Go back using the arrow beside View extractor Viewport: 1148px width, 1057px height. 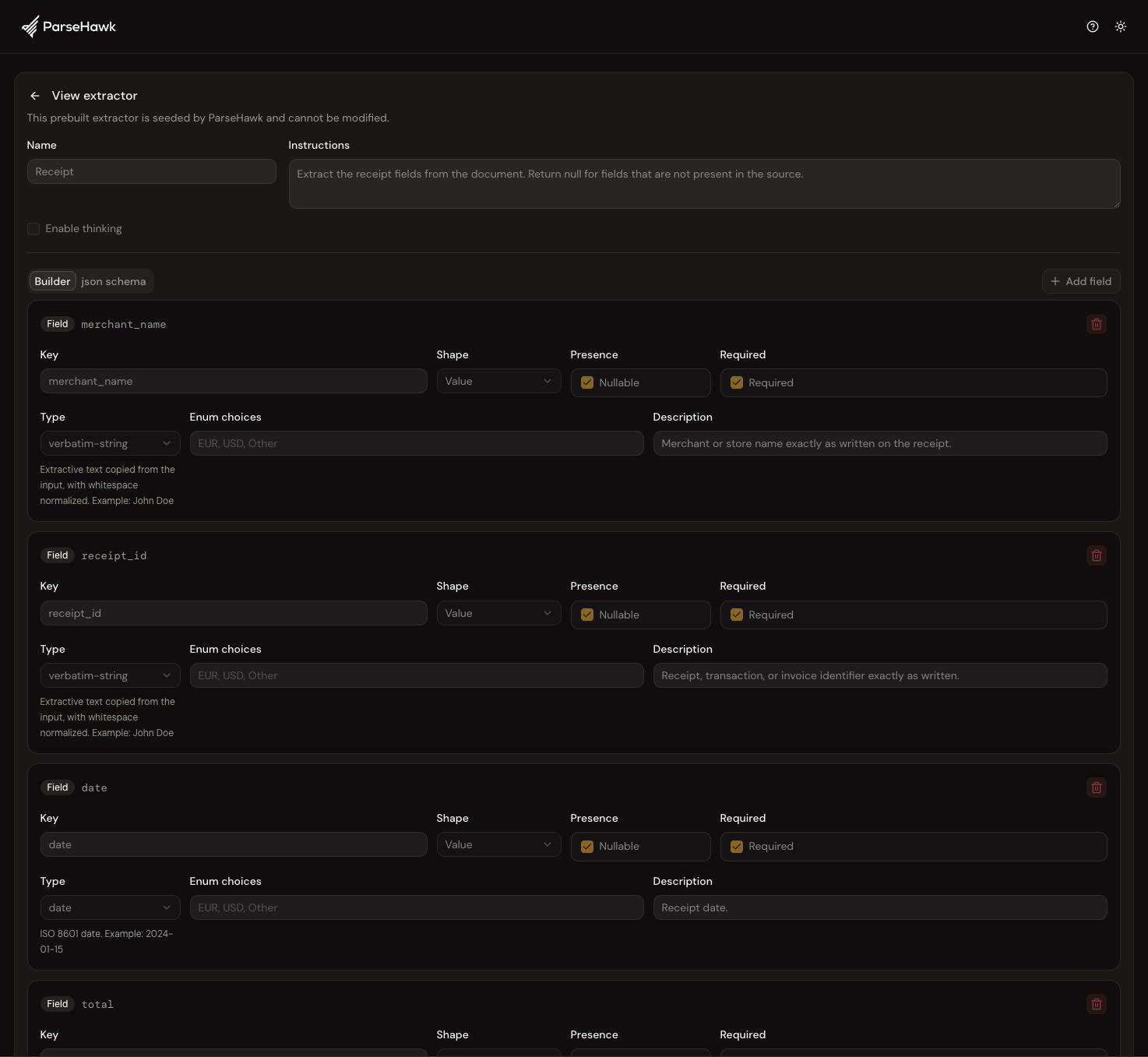click(x=35, y=96)
